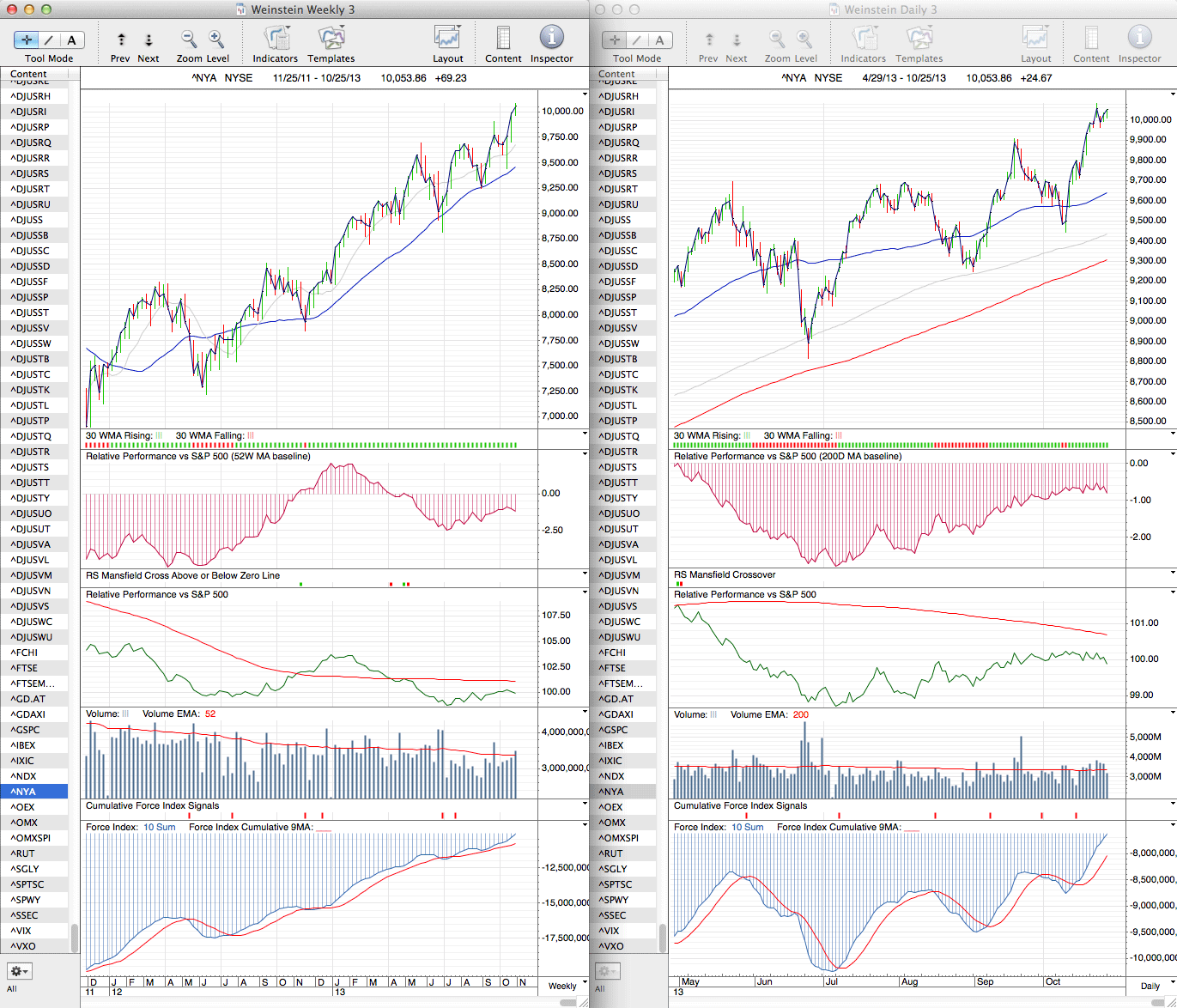
Task: Activate the text annotation tool
Action: coord(71,40)
